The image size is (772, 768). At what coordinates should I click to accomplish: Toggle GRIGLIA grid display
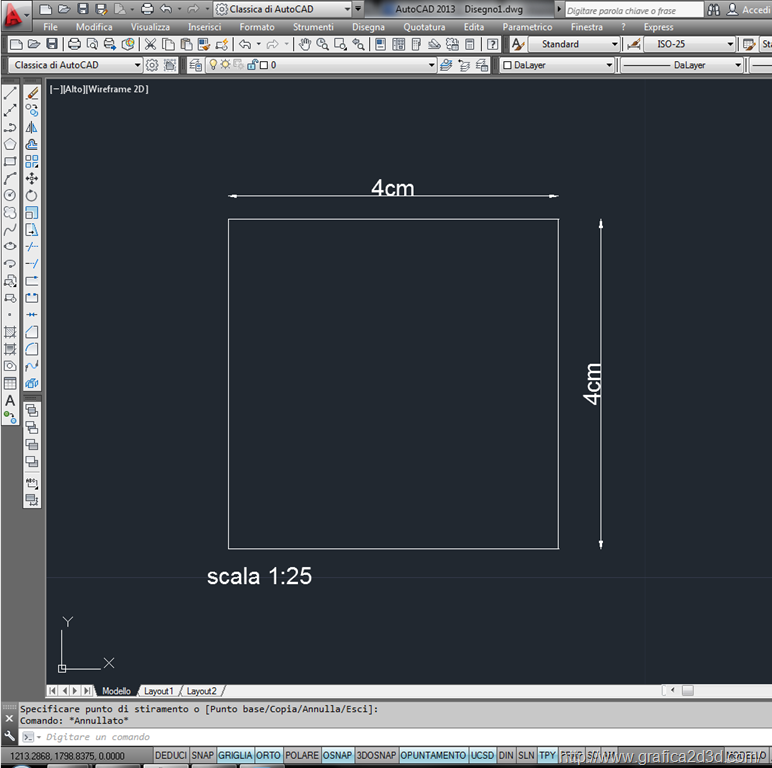click(x=235, y=755)
